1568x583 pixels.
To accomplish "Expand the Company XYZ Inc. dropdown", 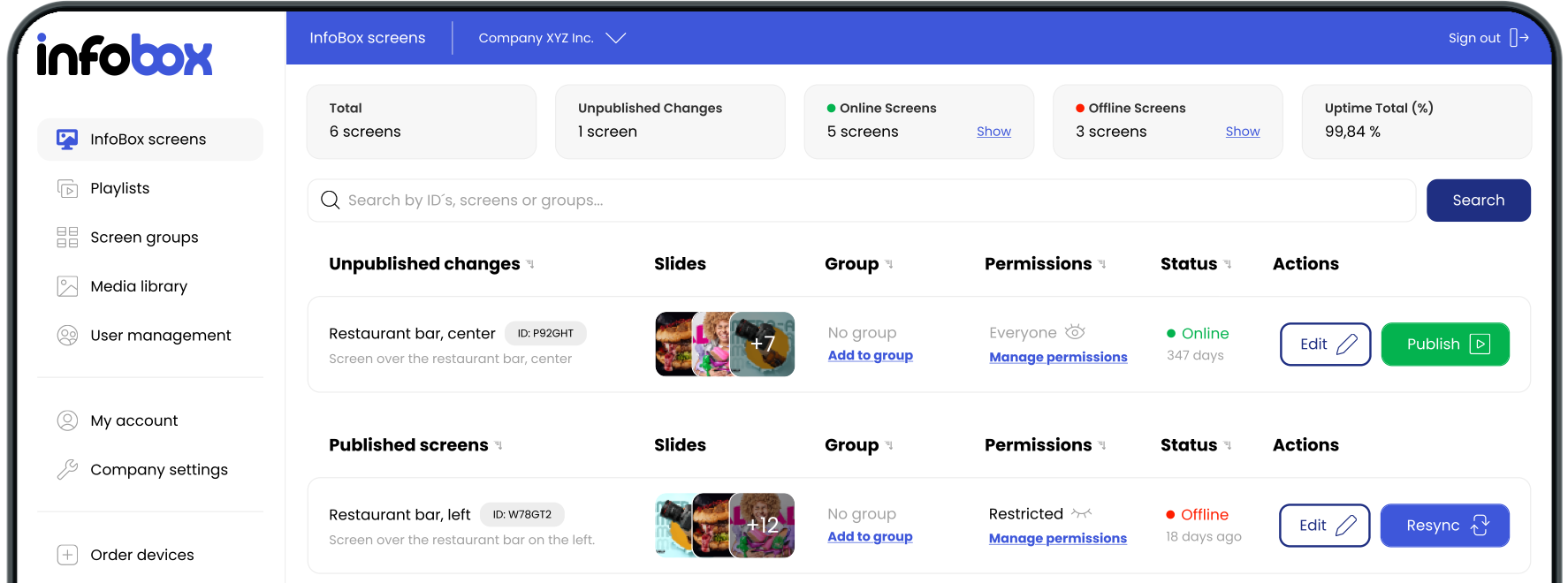I will click(x=552, y=38).
